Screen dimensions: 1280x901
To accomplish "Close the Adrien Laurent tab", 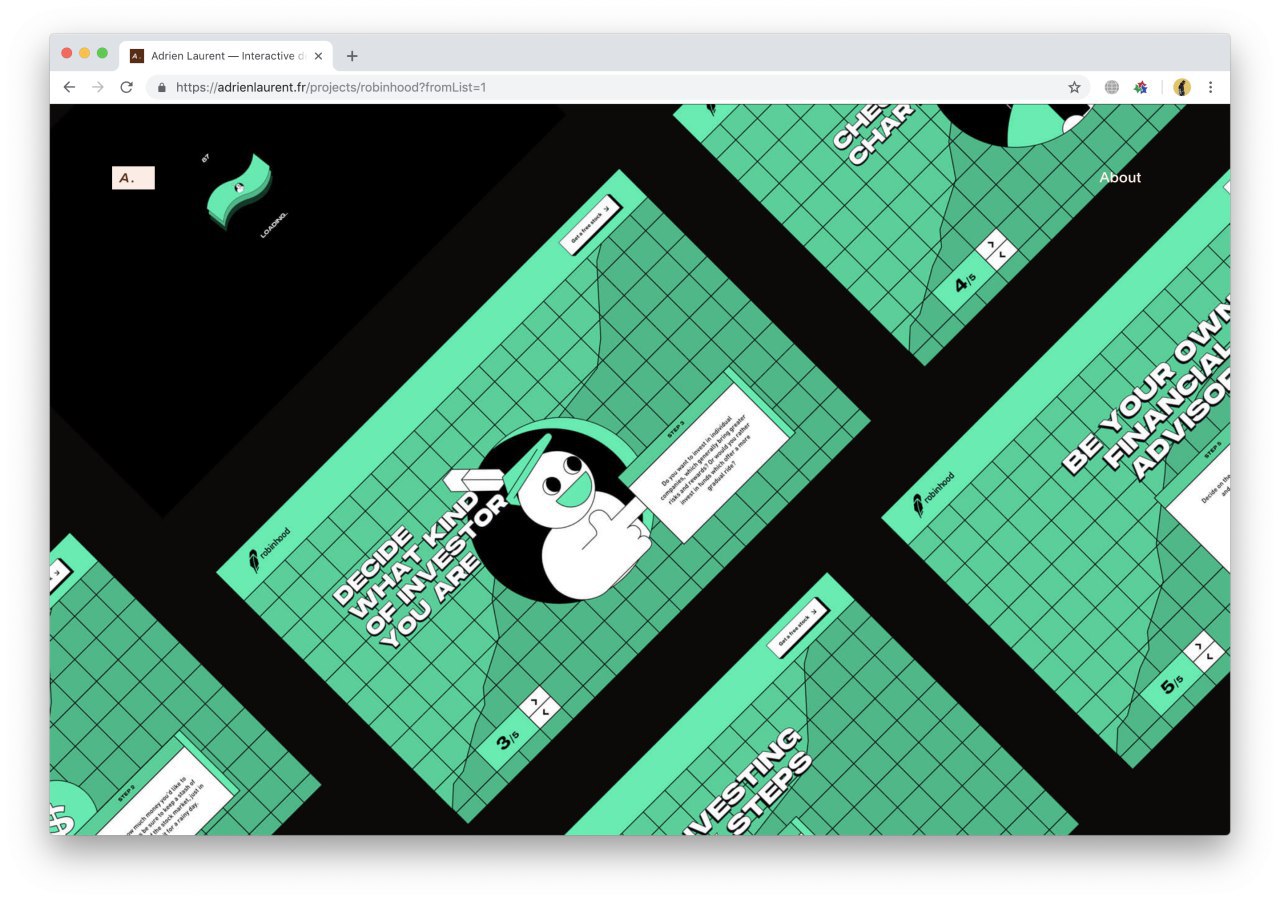I will tap(318, 56).
